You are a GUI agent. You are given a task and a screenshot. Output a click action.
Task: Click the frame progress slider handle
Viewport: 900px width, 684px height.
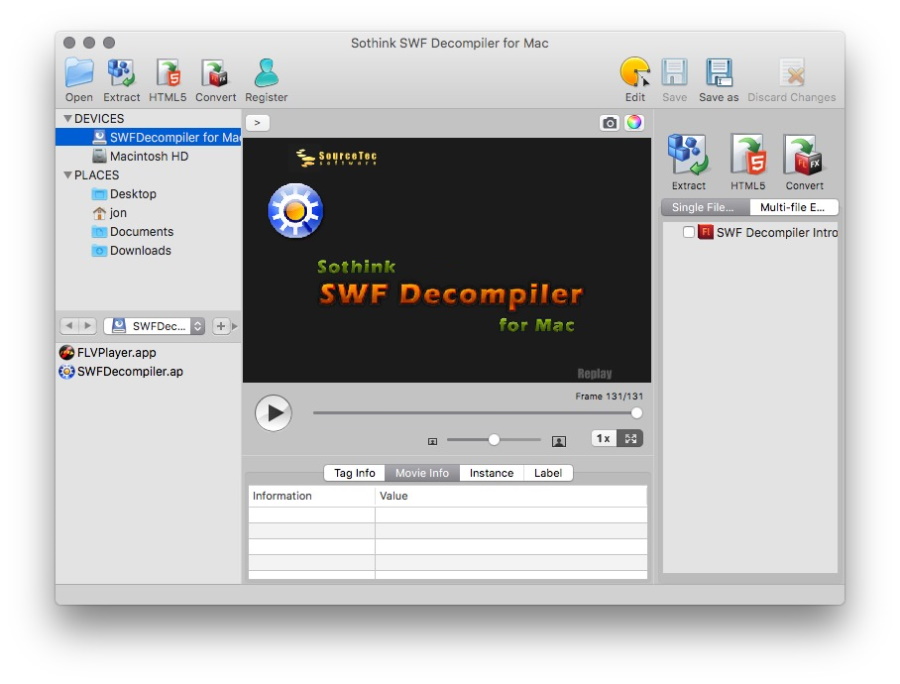pyautogui.click(x=636, y=413)
